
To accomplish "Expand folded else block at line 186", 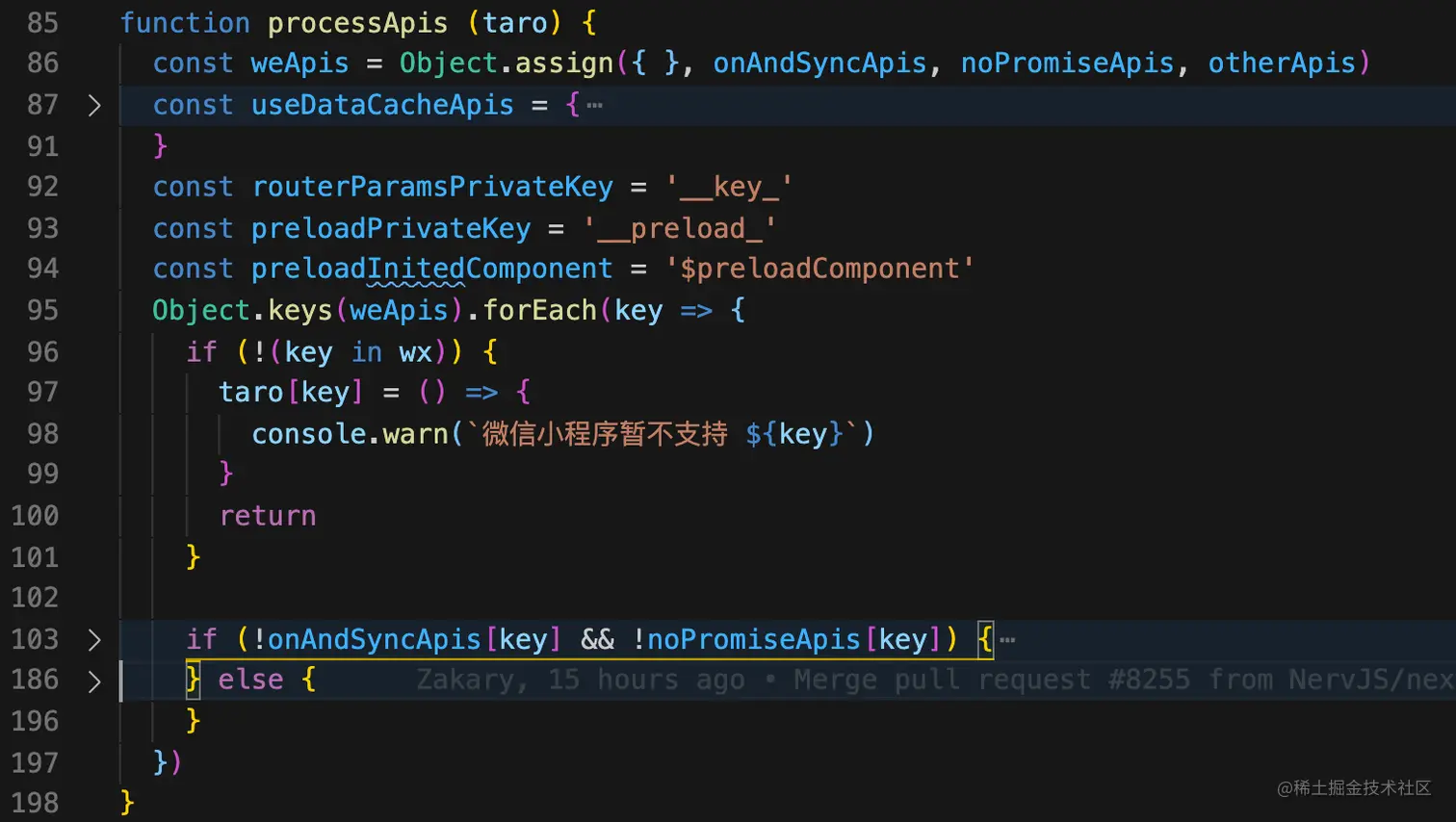I will coord(94,681).
